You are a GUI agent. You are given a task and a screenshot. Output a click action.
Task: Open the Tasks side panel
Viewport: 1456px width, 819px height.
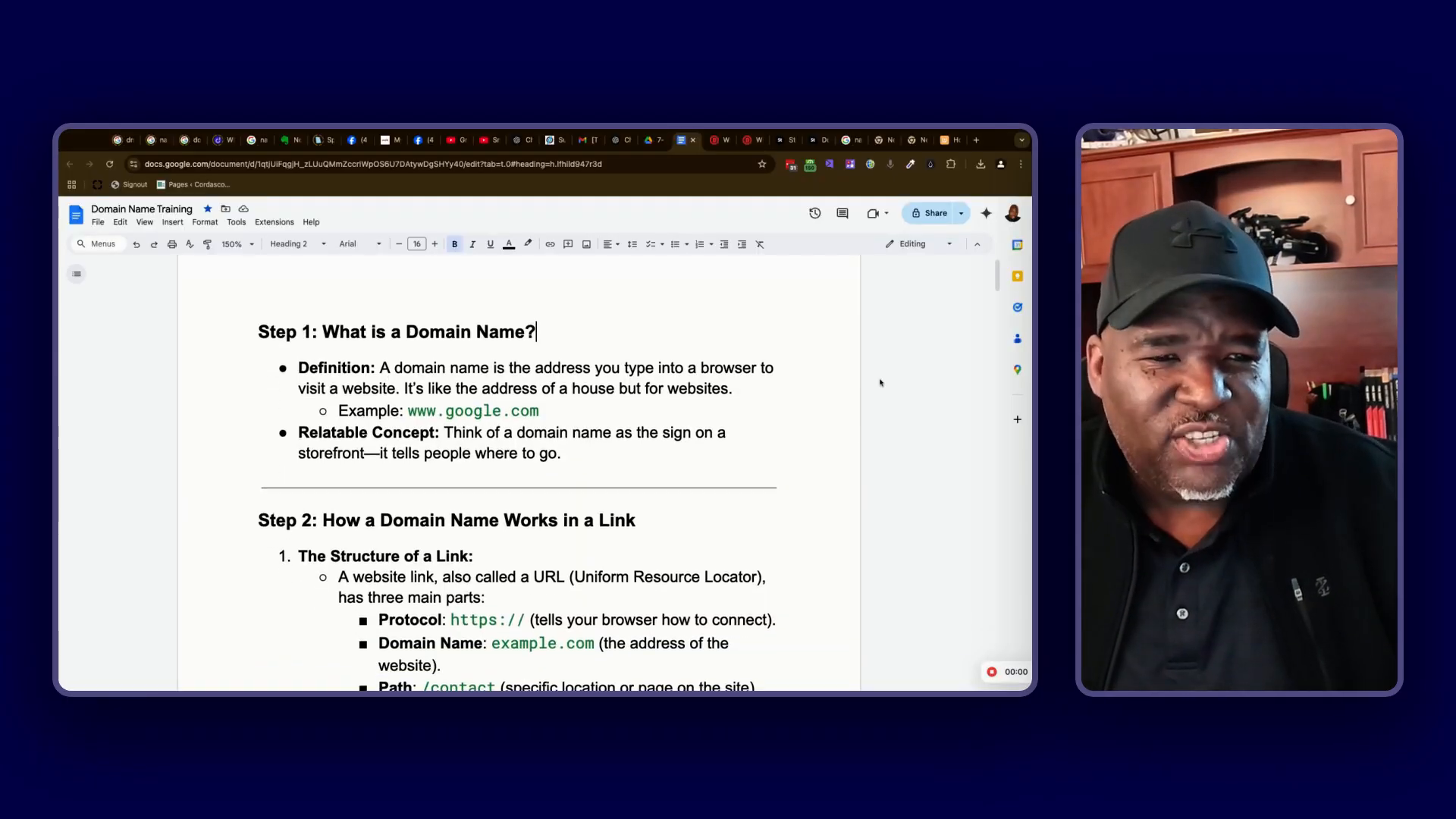(1018, 307)
